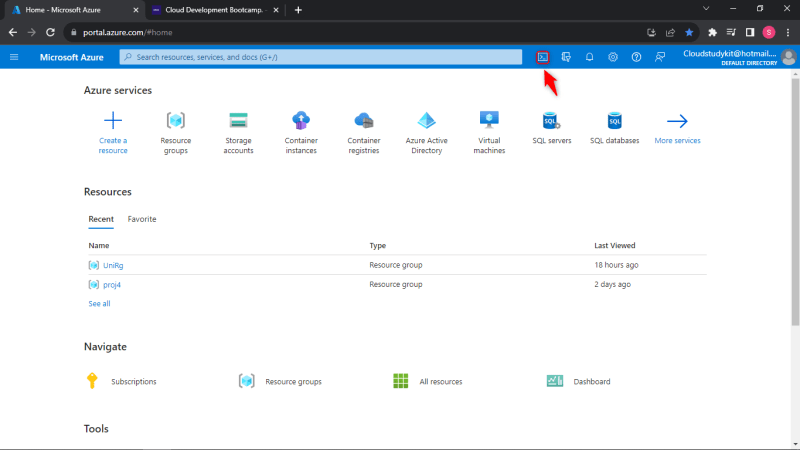Go back with browser back arrow
800x450 pixels.
13,32
